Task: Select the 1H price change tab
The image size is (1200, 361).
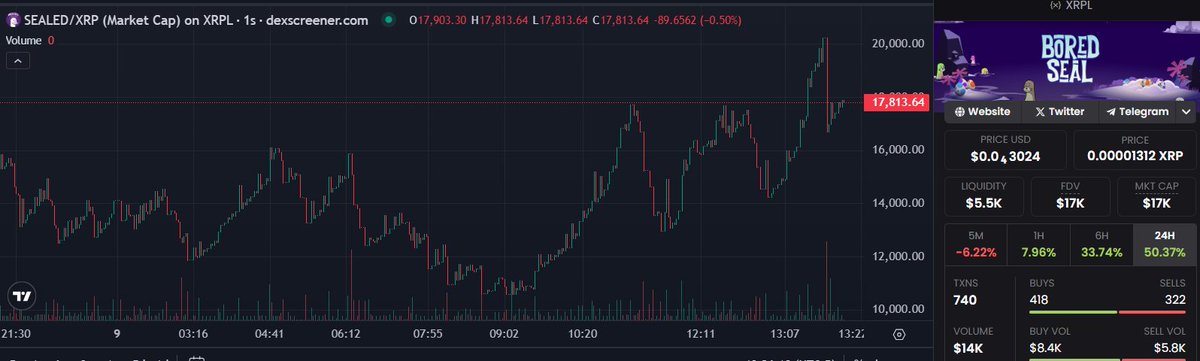Action: (x=1039, y=244)
